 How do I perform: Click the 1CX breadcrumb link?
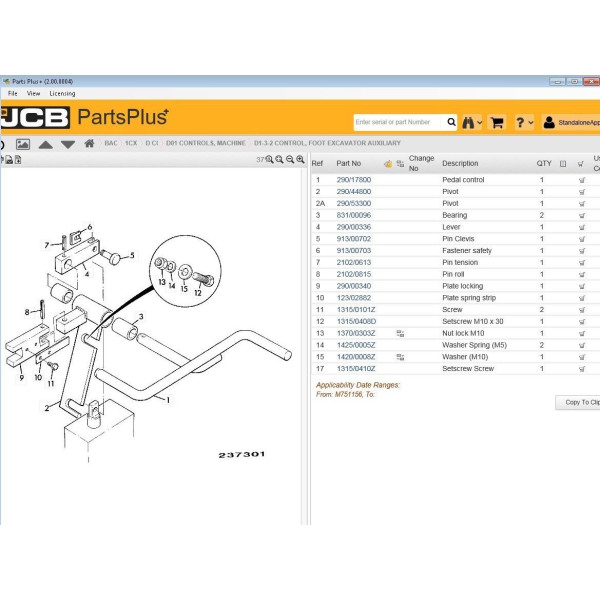click(131, 143)
